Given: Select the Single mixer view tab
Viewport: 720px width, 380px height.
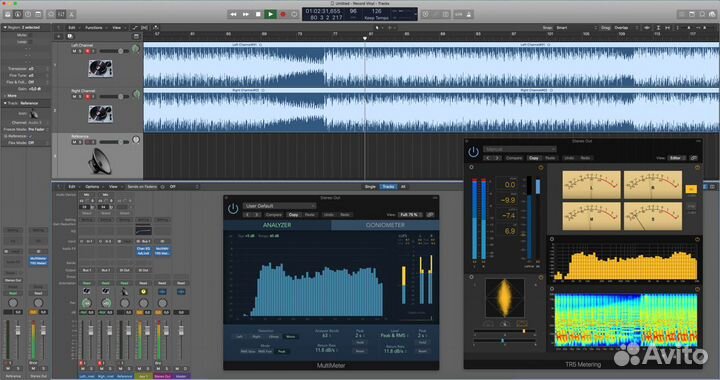Looking at the screenshot, I should click(x=370, y=187).
